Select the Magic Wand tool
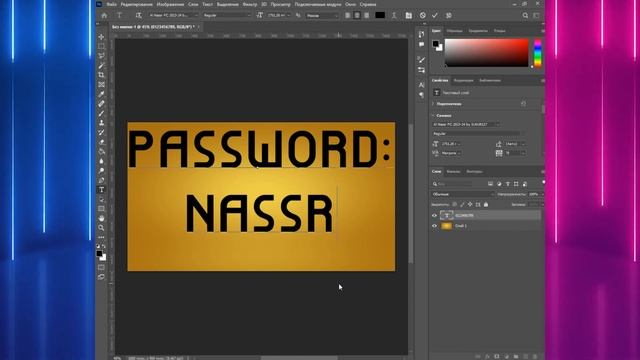Screen dimensions: 640x360 coord(101,65)
